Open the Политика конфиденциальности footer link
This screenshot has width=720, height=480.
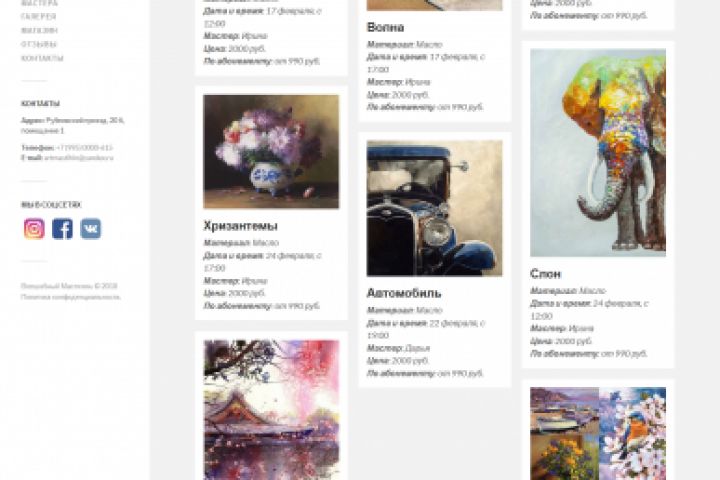point(71,297)
